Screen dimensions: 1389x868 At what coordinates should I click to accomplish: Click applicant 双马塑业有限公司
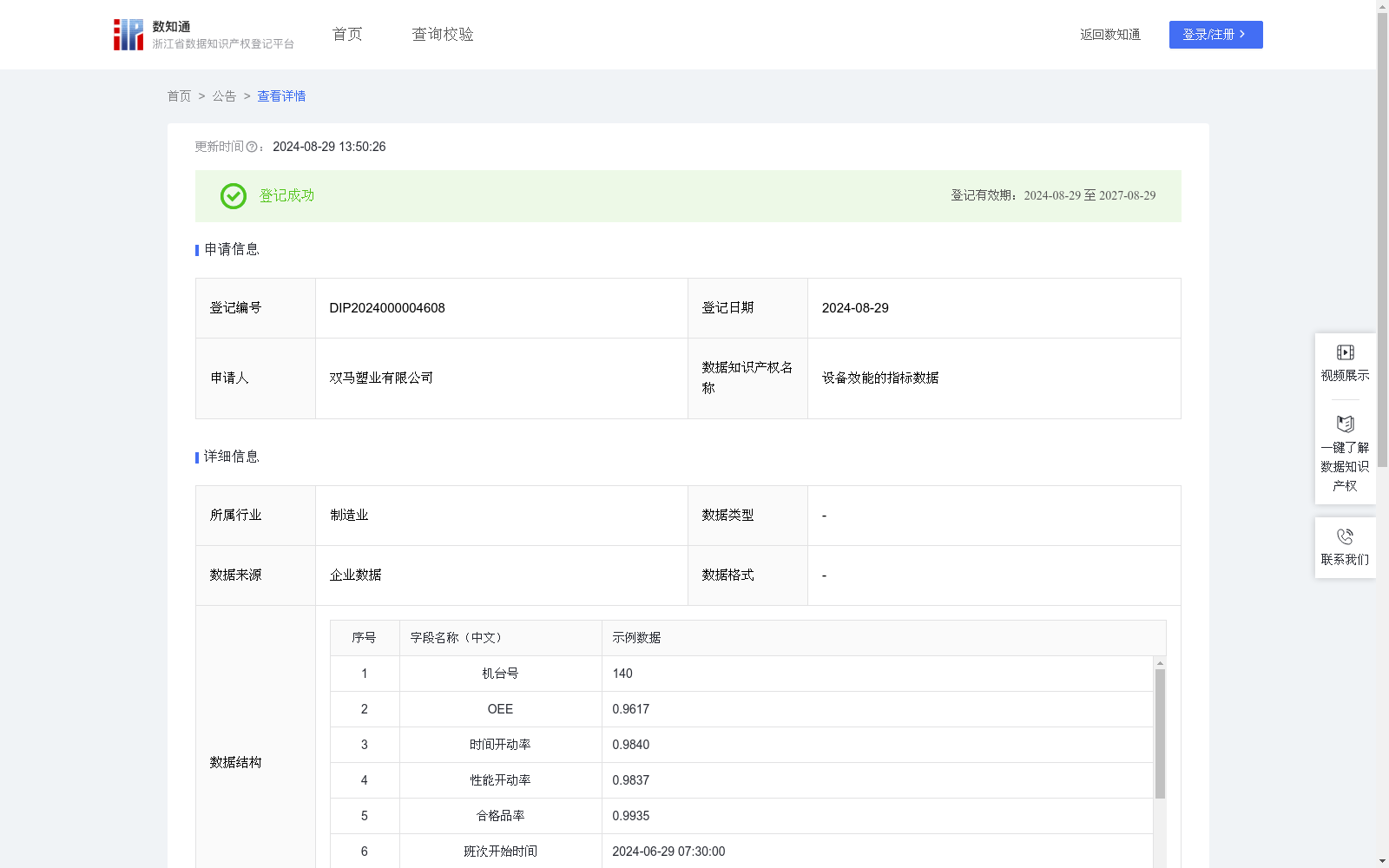(x=381, y=378)
